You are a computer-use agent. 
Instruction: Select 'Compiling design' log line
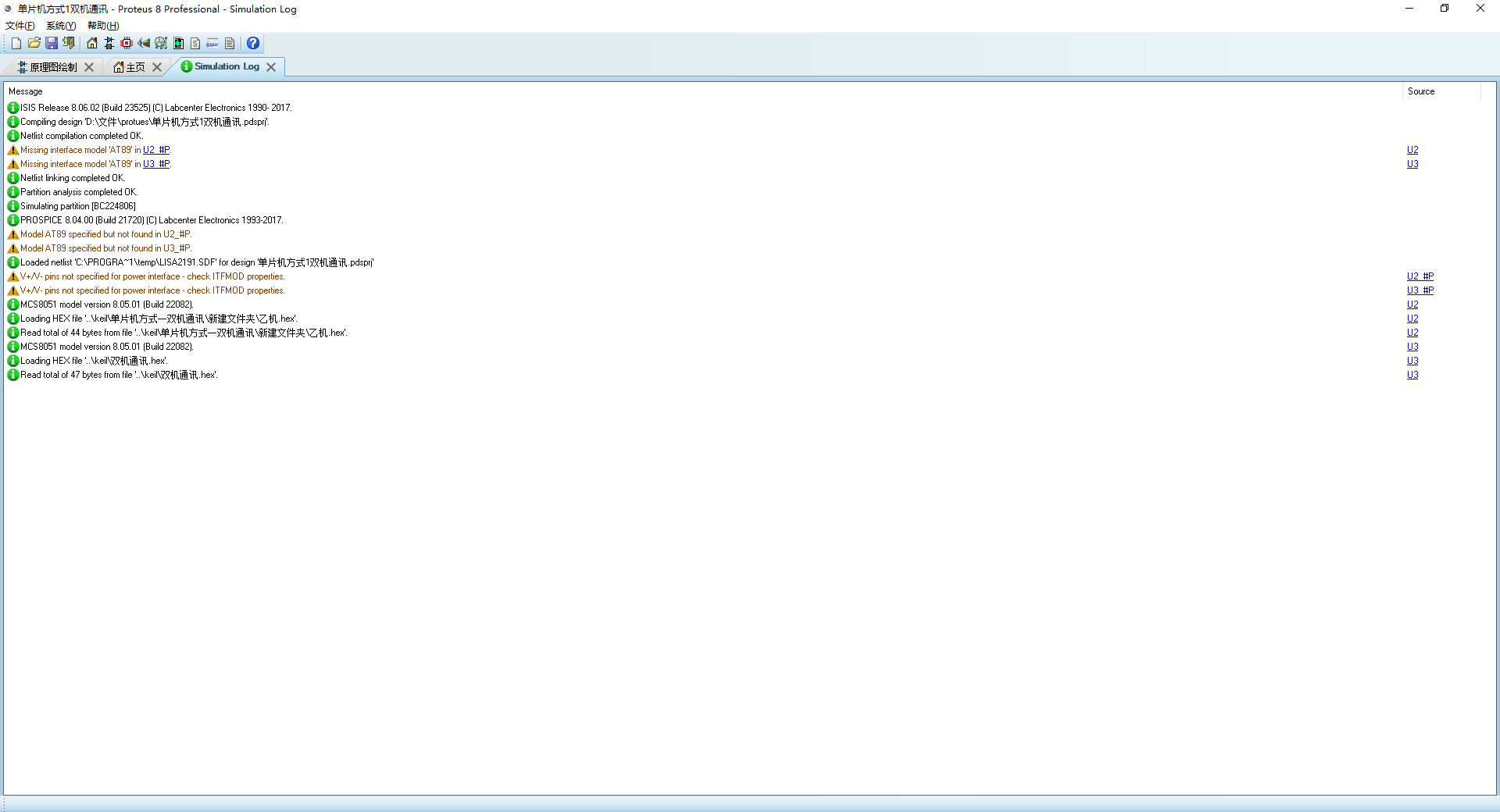(x=145, y=122)
